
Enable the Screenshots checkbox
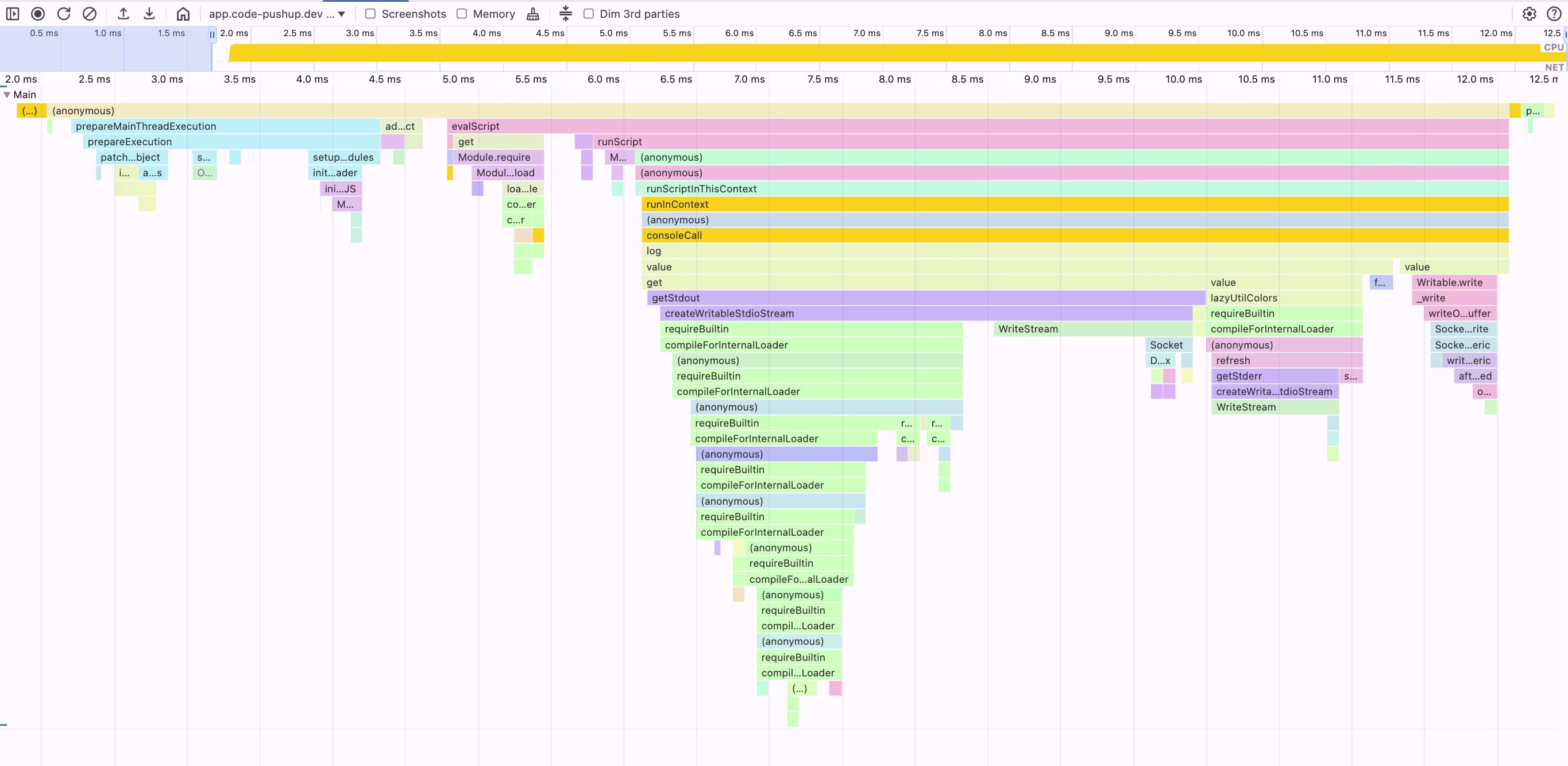[370, 13]
